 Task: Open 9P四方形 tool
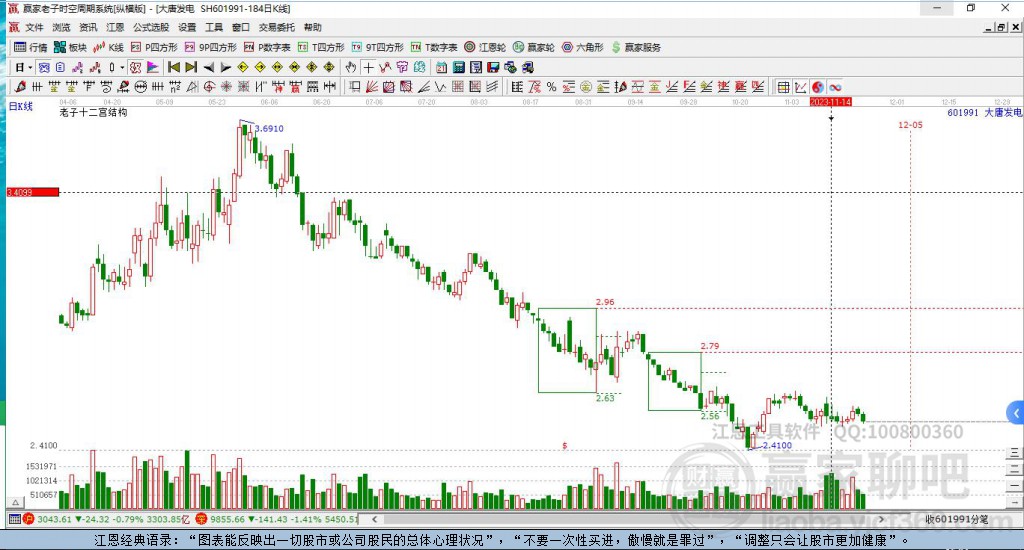pyautogui.click(x=210, y=47)
